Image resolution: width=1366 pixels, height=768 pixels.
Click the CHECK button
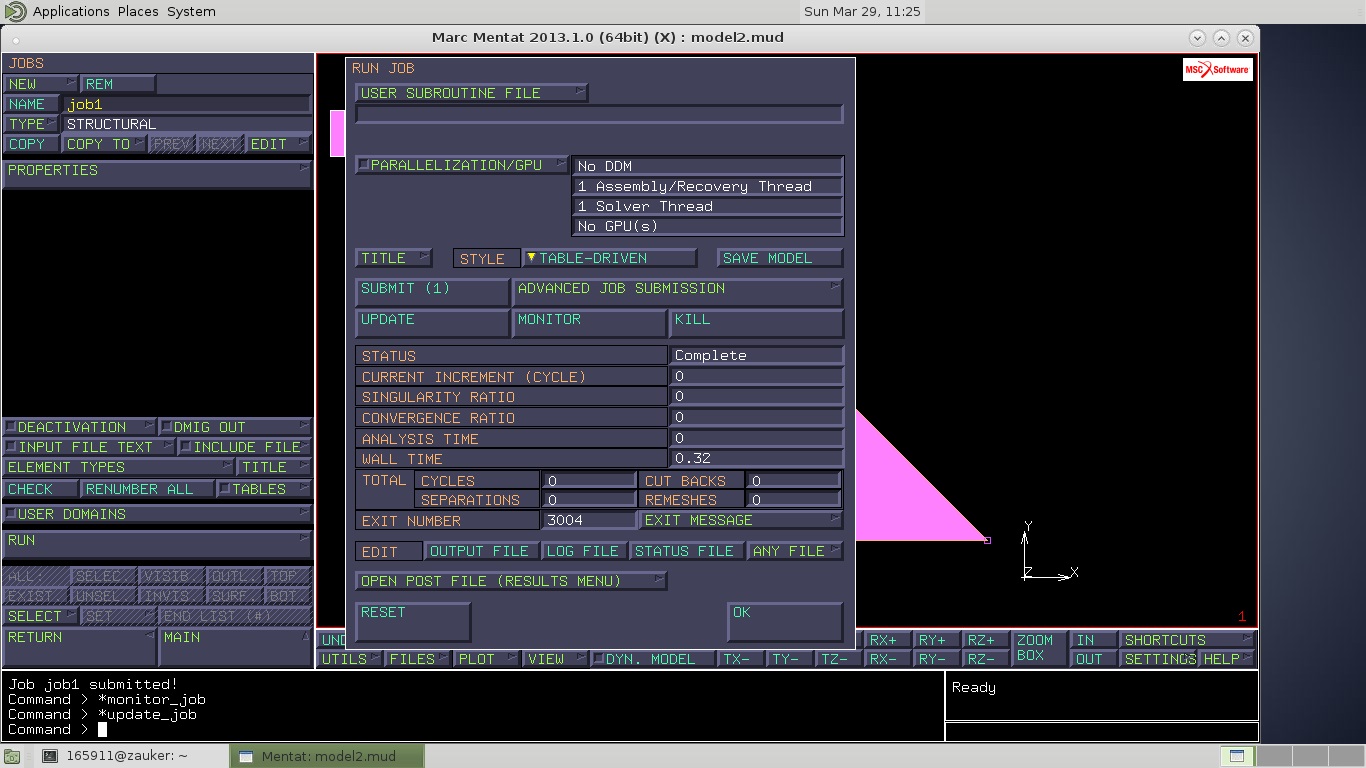coord(41,489)
